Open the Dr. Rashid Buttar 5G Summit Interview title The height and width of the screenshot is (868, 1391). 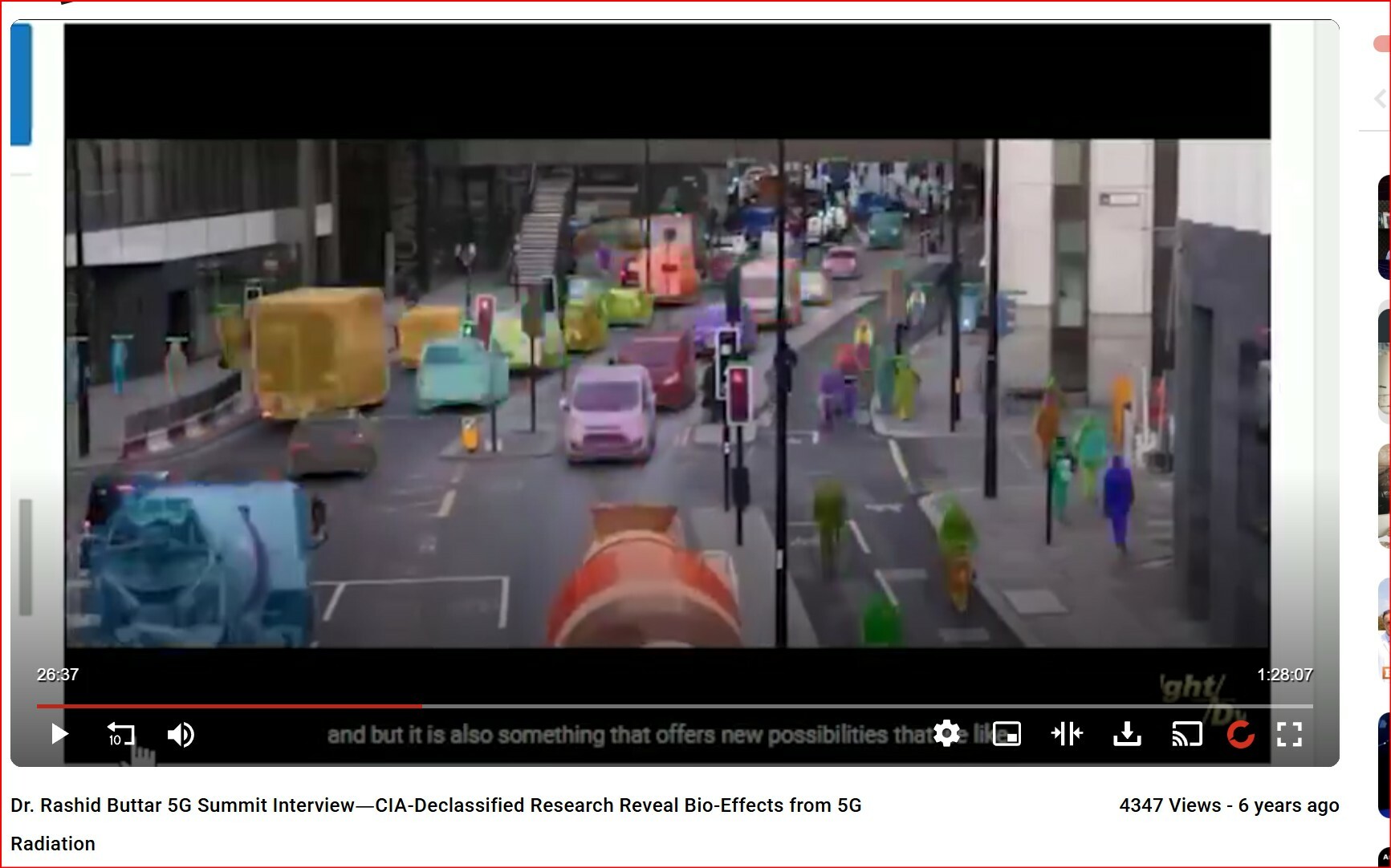[x=436, y=805]
